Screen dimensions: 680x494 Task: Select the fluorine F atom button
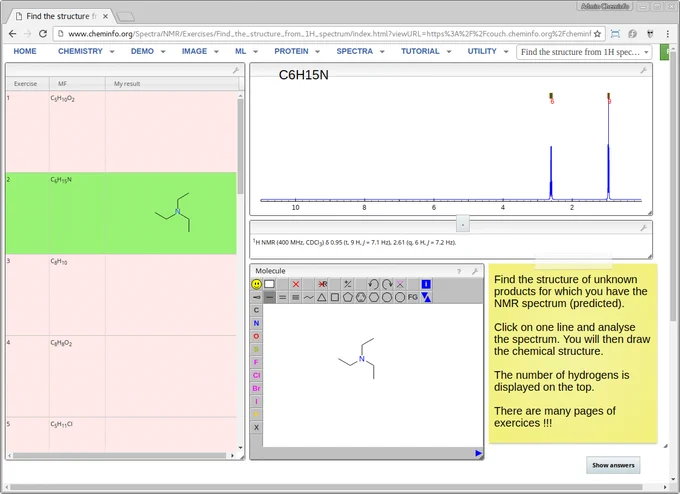coord(256,362)
